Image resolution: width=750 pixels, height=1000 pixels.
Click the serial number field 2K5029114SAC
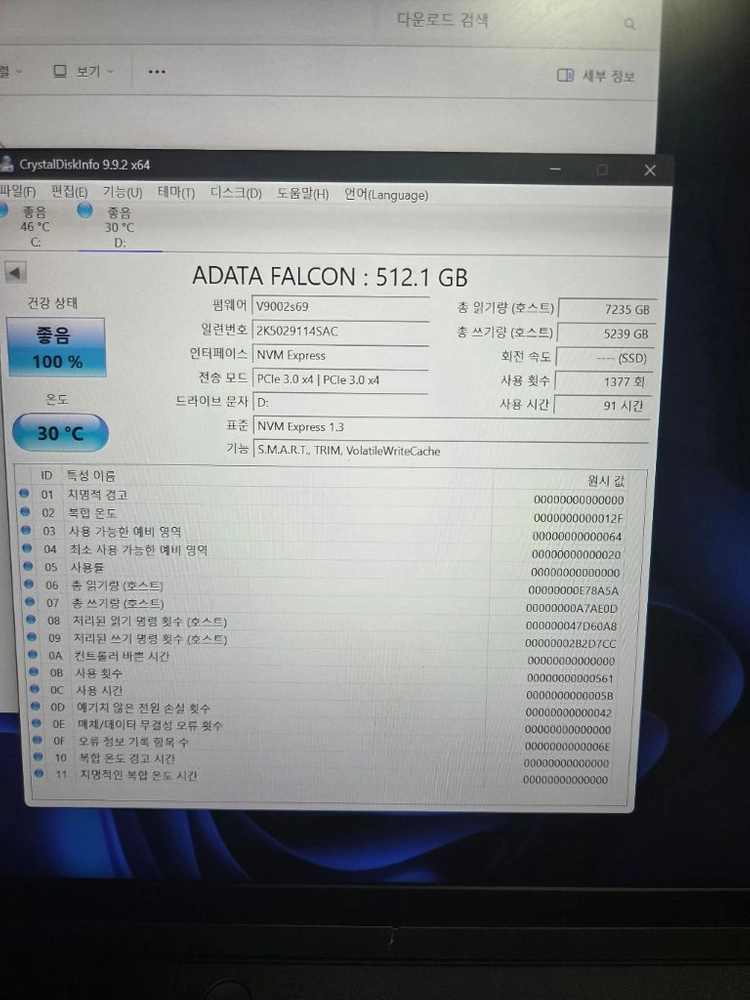click(341, 331)
